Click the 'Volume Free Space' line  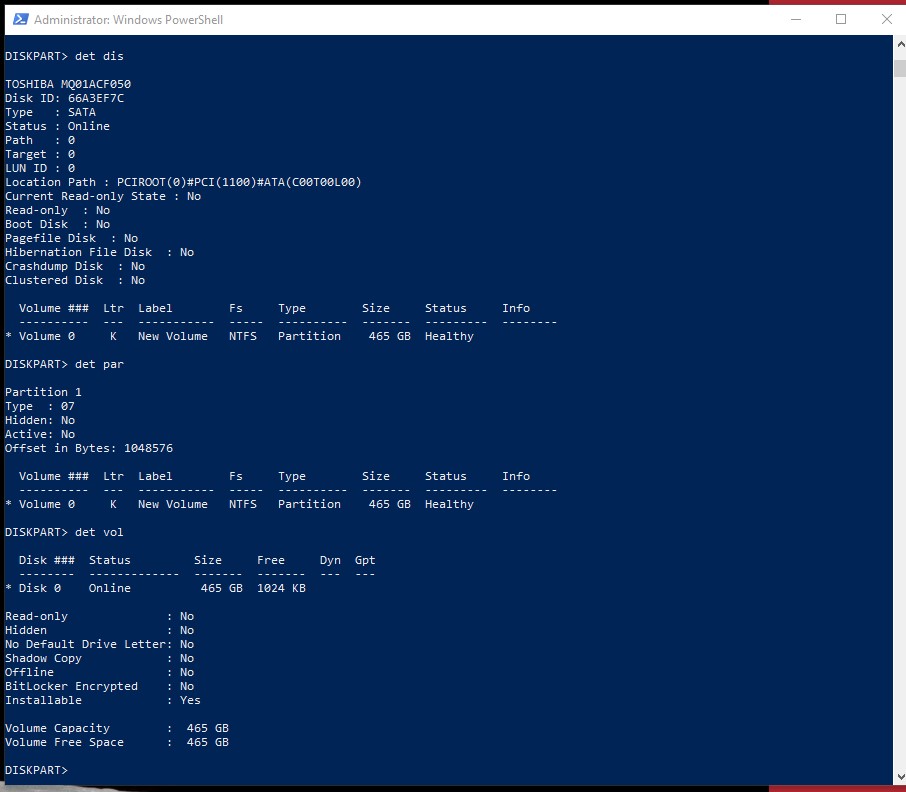[117, 742]
